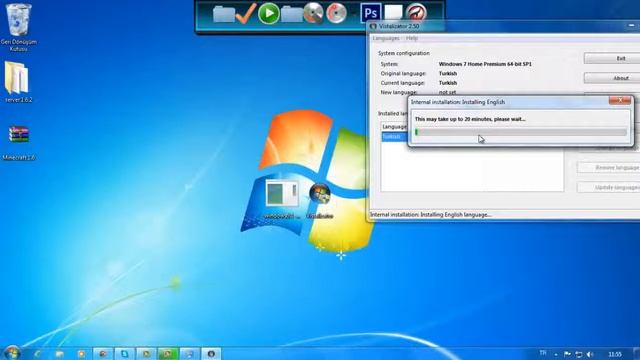Click the Update languages button
The width and height of the screenshot is (640, 360).
coord(609,187)
